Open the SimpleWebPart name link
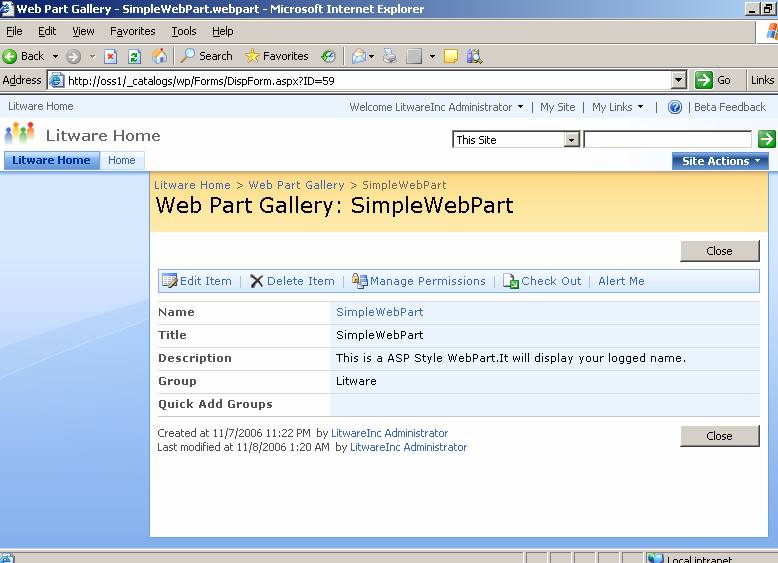778x563 pixels. [380, 312]
